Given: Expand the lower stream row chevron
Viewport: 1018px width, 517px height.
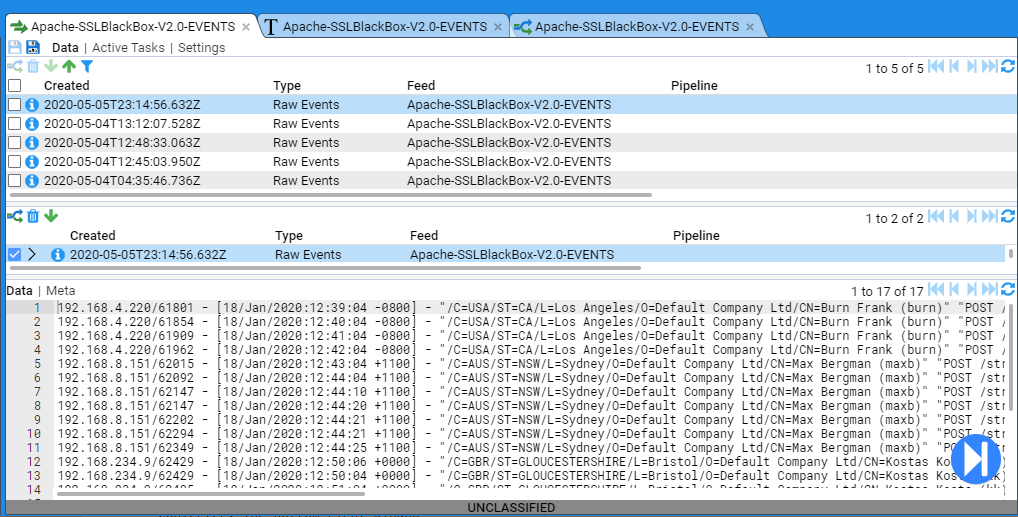Looking at the screenshot, I should [x=32, y=255].
